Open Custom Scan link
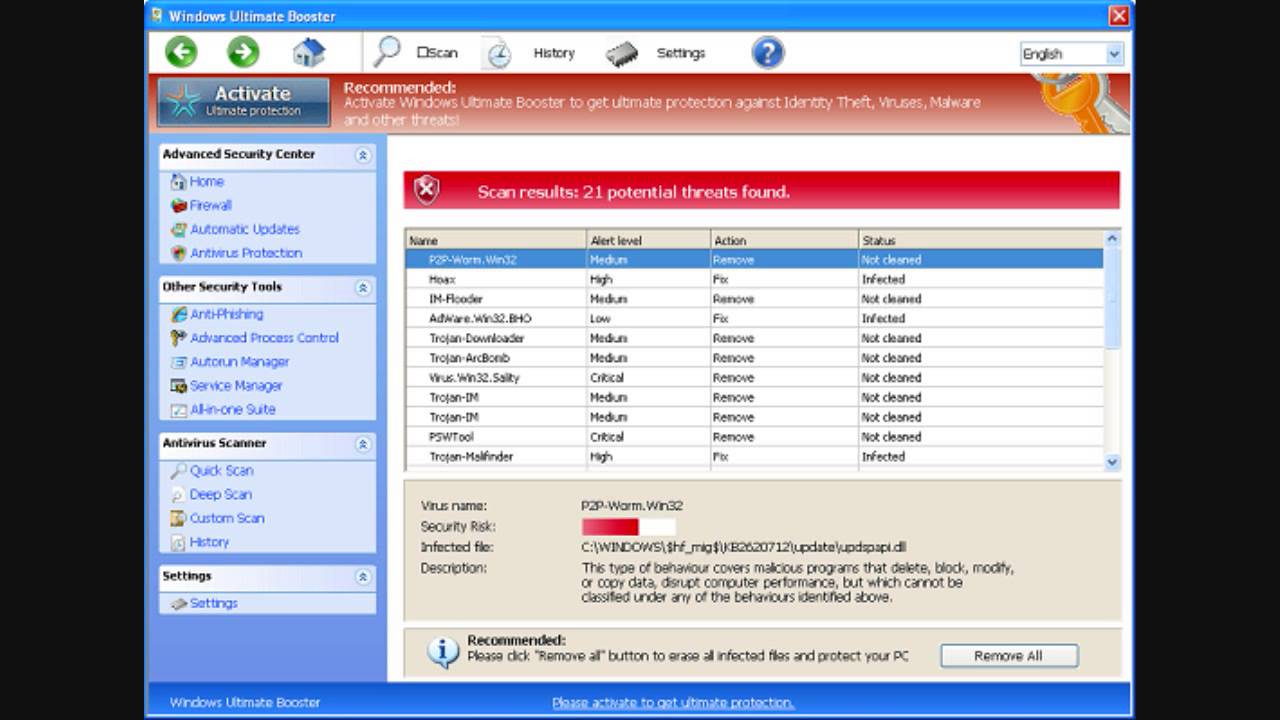 (x=227, y=518)
